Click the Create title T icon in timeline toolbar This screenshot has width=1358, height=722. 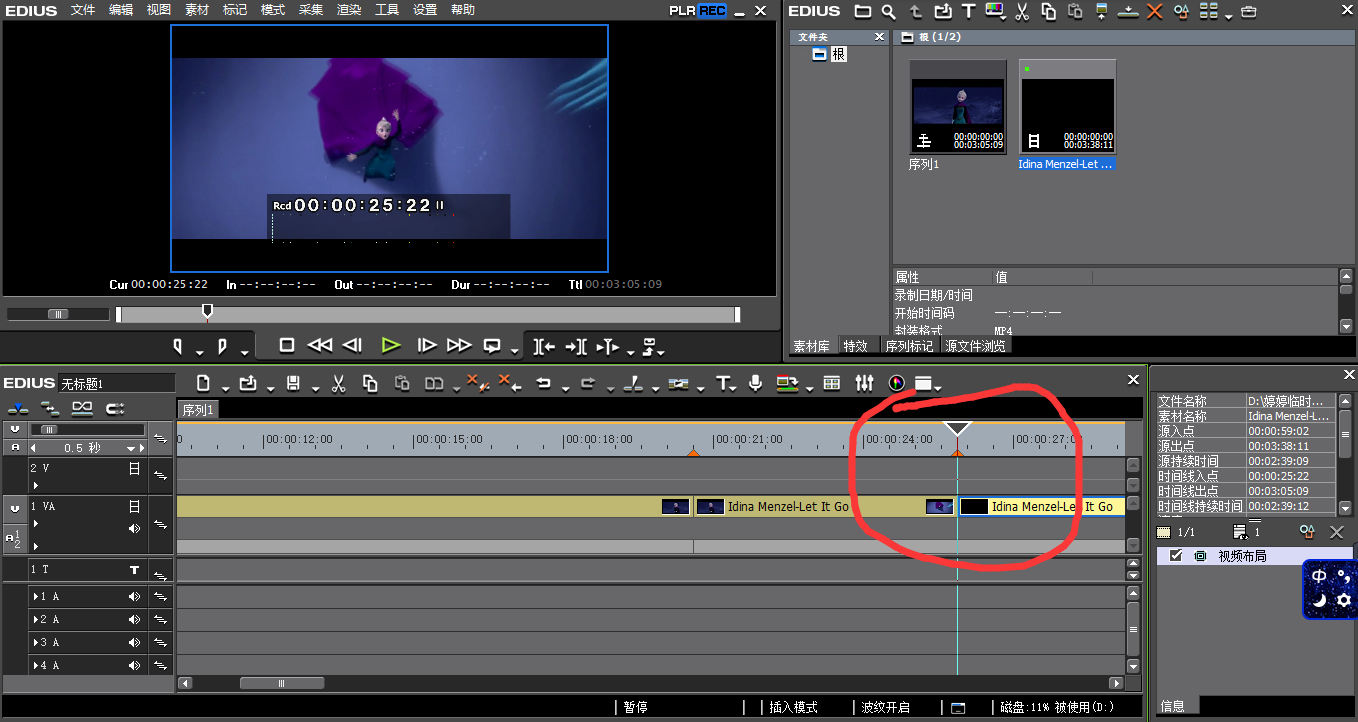724,383
